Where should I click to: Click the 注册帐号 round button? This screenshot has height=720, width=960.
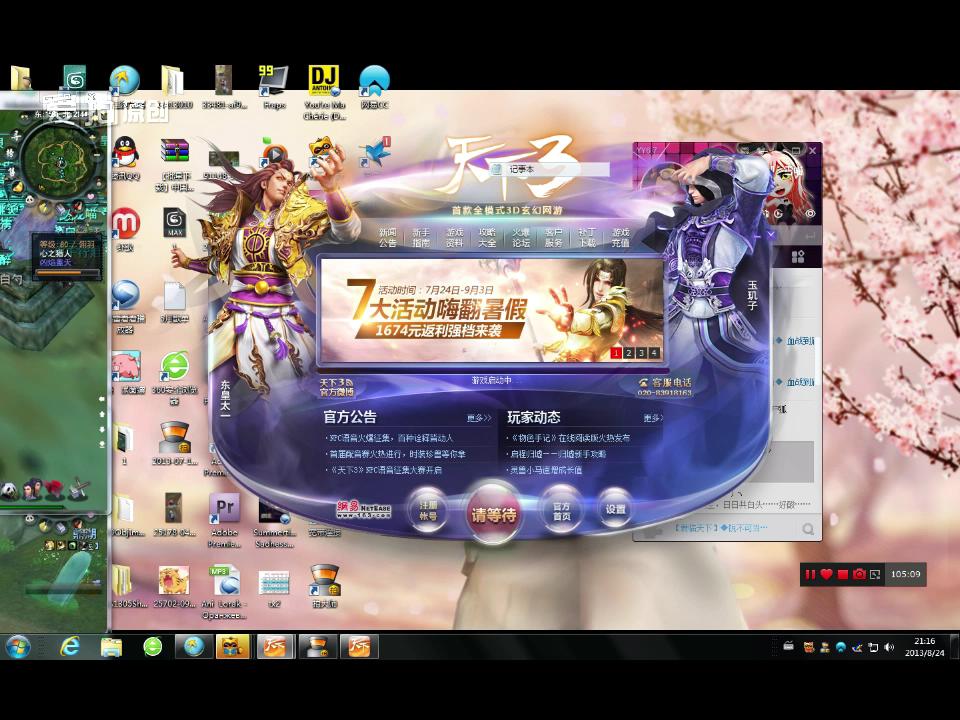point(428,511)
